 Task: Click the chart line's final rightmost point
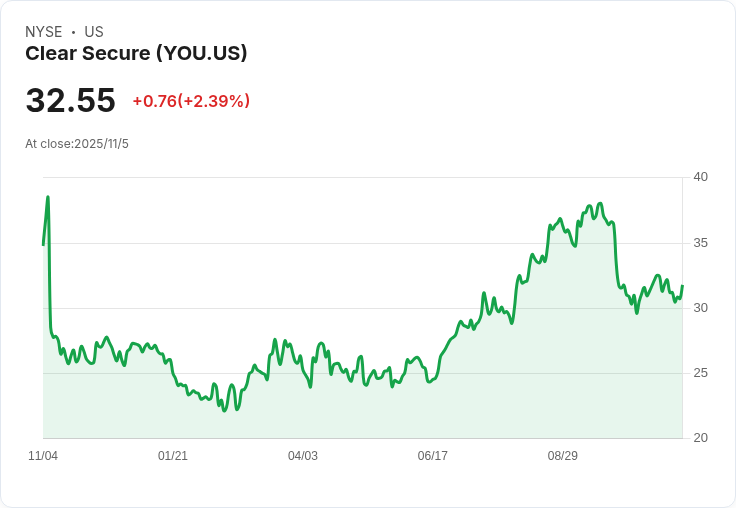(x=682, y=286)
